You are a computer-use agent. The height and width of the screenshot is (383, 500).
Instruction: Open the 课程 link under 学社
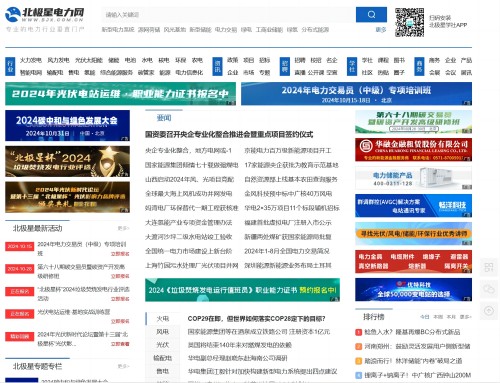tap(383, 60)
